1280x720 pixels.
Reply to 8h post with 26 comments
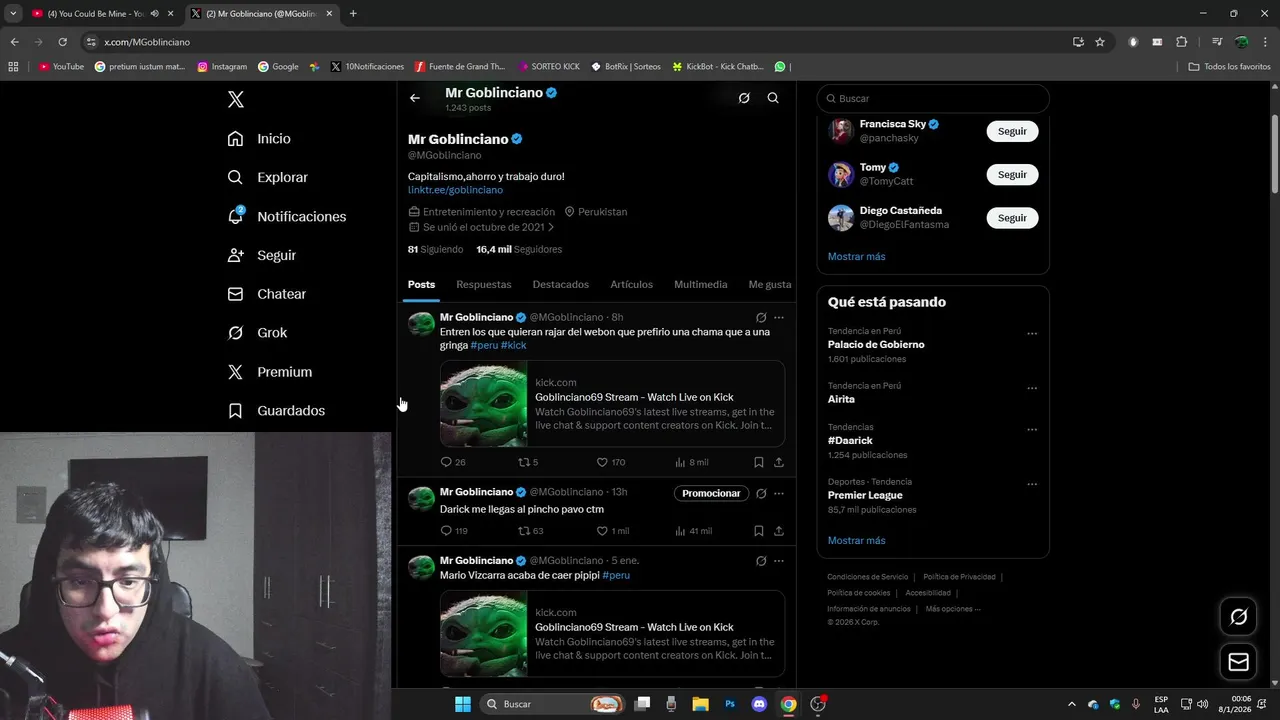click(x=453, y=462)
